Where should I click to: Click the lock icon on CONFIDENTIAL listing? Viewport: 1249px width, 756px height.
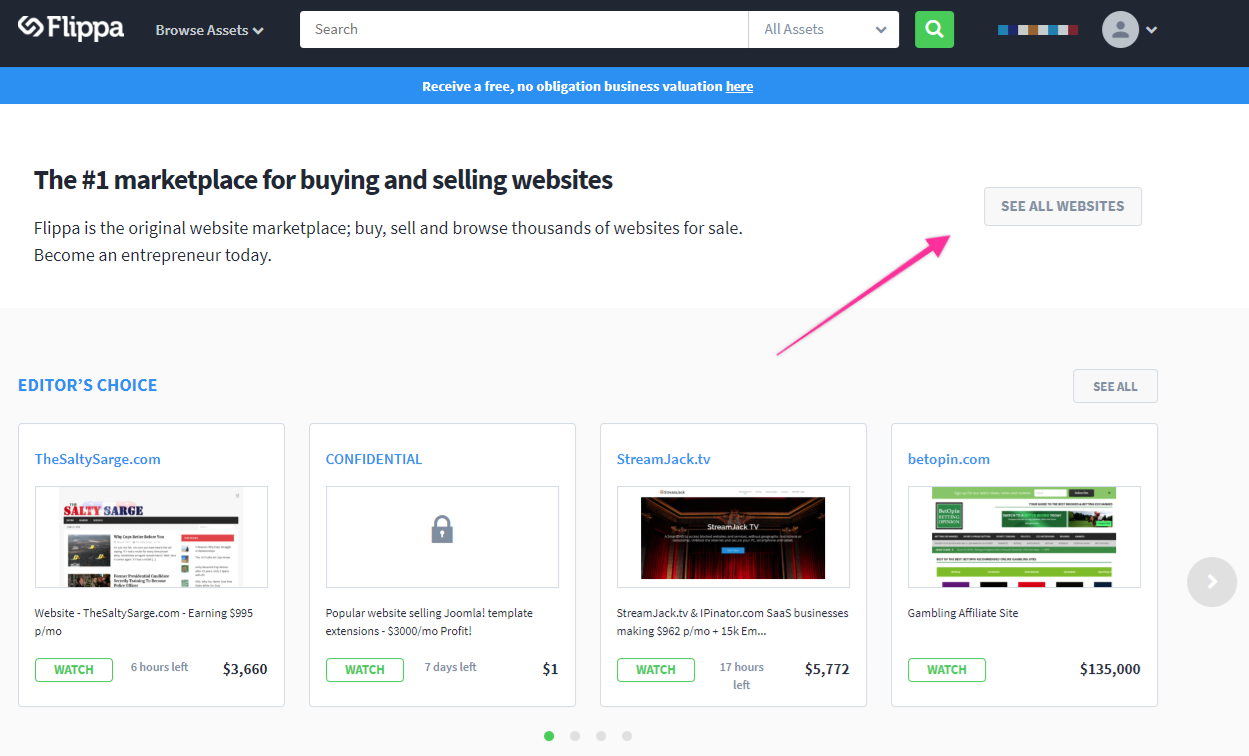pyautogui.click(x=442, y=529)
